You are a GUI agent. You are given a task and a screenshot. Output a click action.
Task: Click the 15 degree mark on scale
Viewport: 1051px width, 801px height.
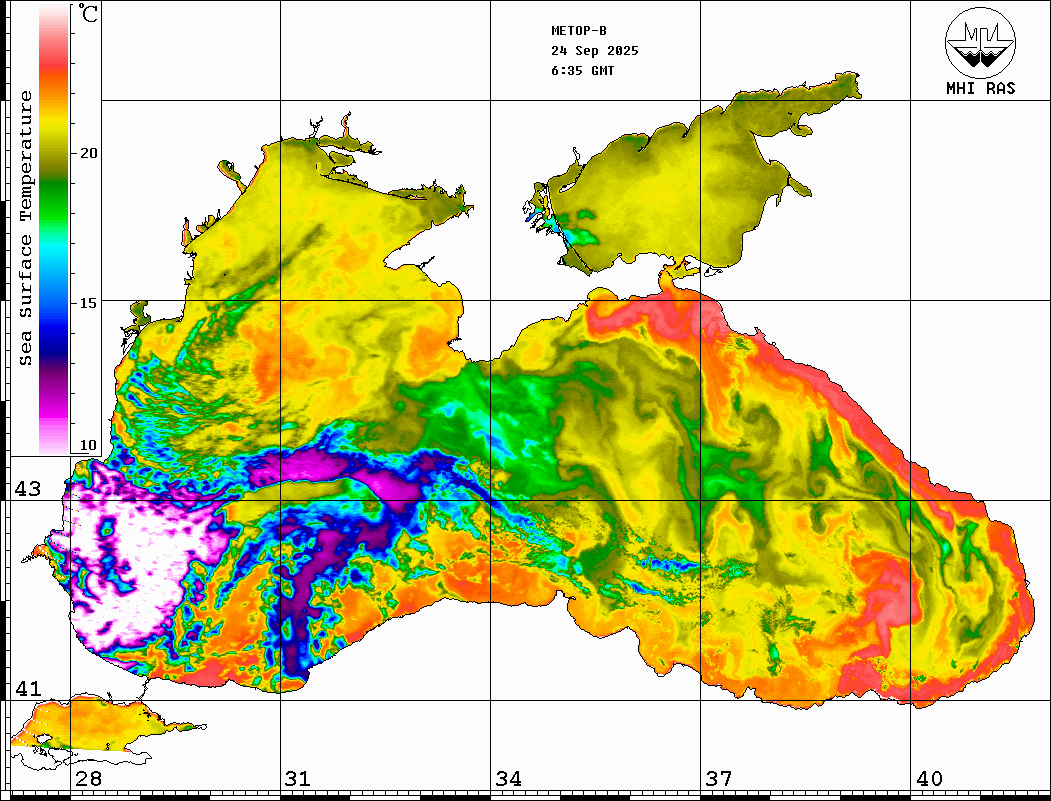(89, 302)
